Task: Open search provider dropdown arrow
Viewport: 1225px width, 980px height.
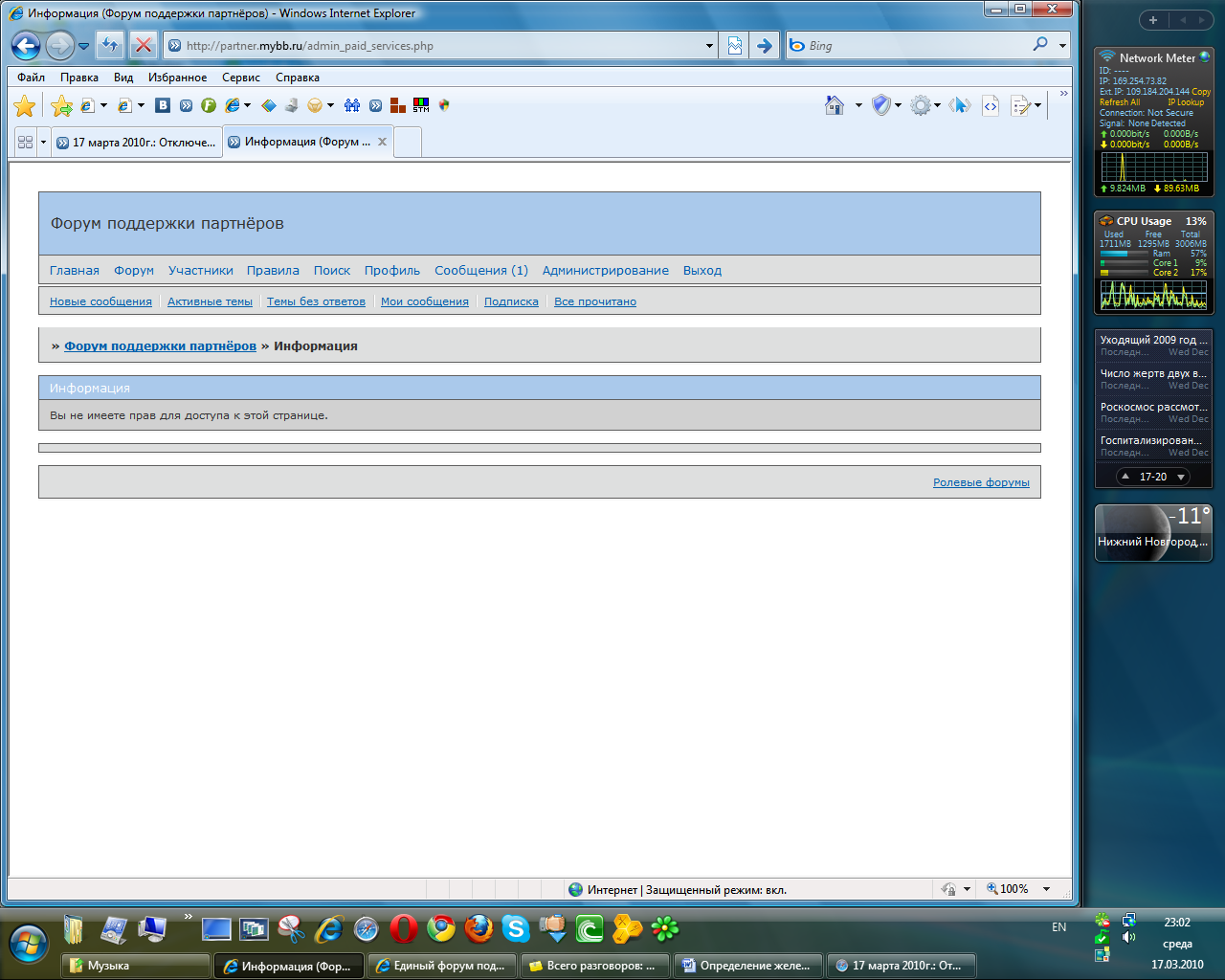Action: click(x=1062, y=45)
